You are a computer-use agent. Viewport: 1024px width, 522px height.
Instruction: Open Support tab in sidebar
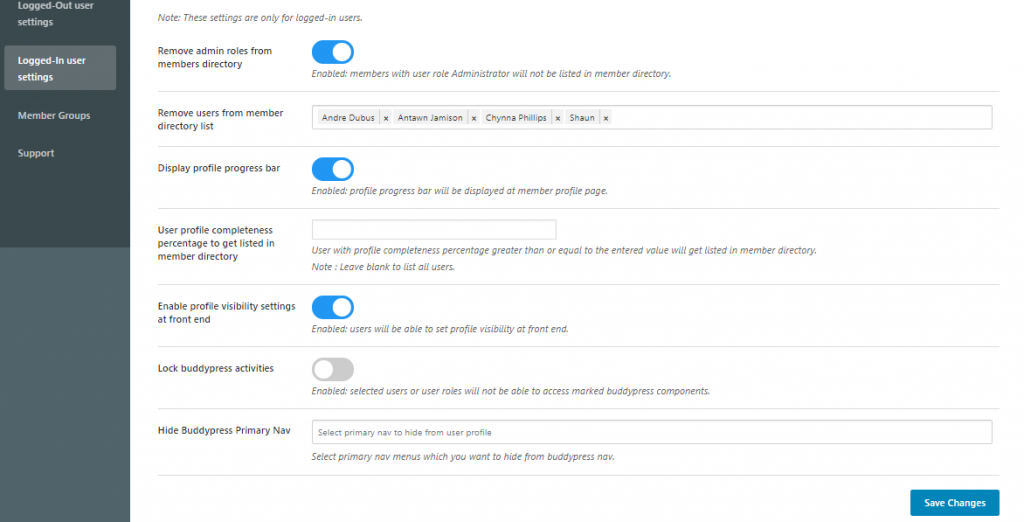pyautogui.click(x=36, y=153)
